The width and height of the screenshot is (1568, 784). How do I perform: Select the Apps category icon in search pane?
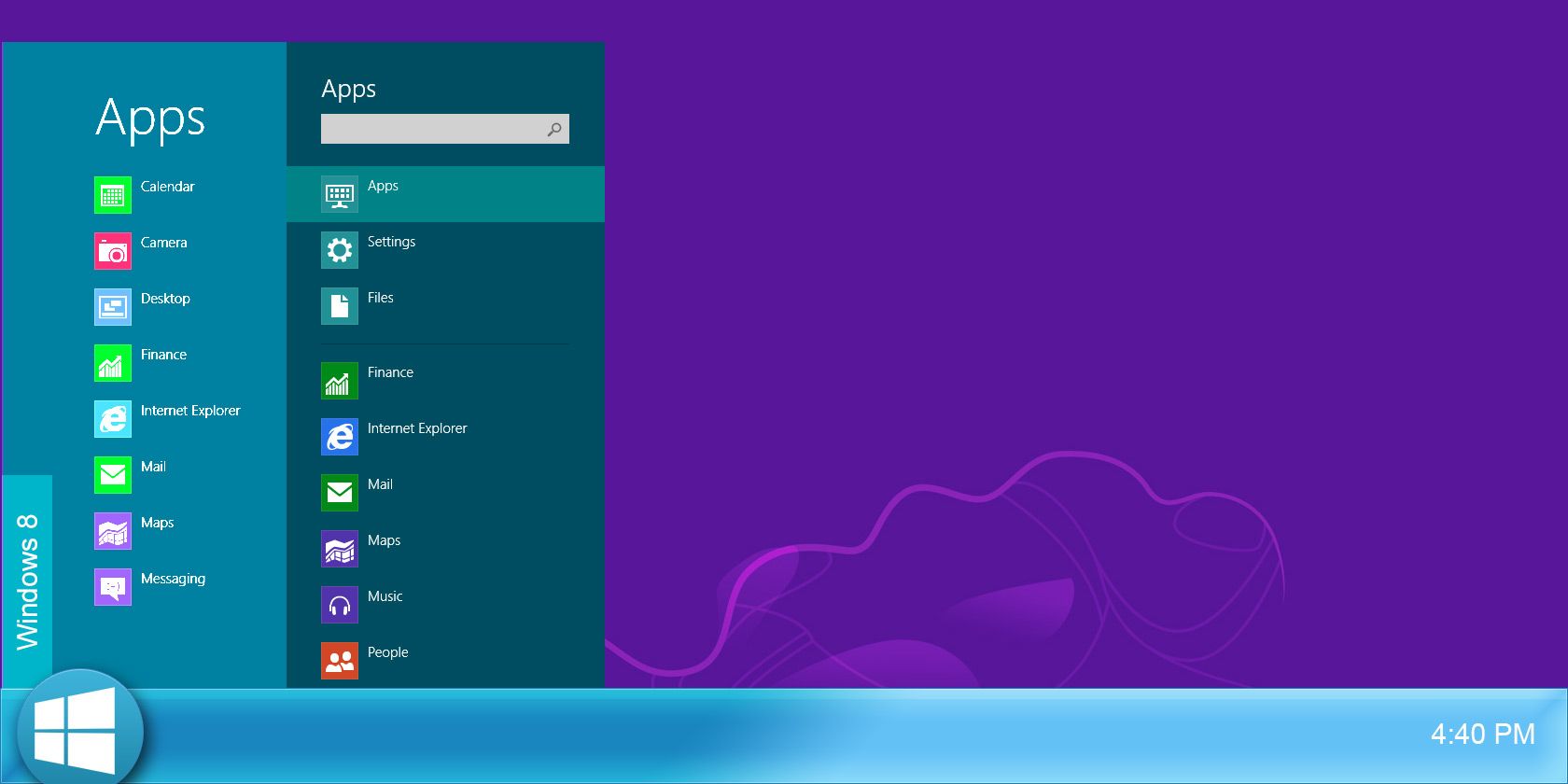(x=340, y=194)
